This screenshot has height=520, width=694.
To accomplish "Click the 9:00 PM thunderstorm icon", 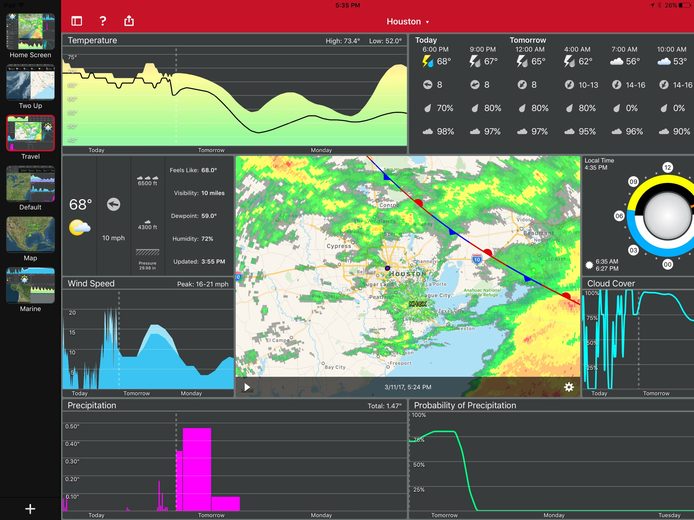I will 474,62.
